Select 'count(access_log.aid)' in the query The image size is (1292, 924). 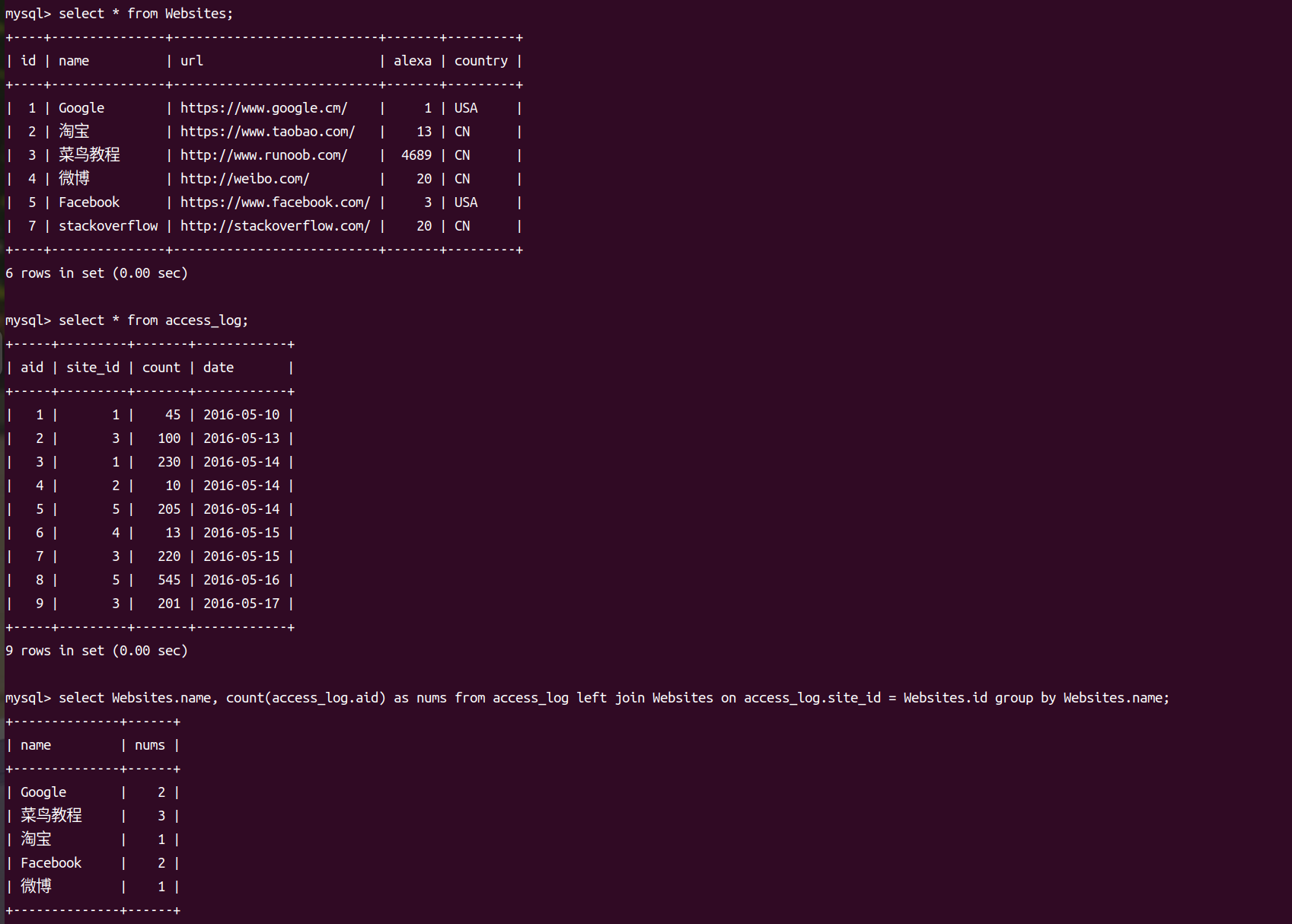coord(306,698)
